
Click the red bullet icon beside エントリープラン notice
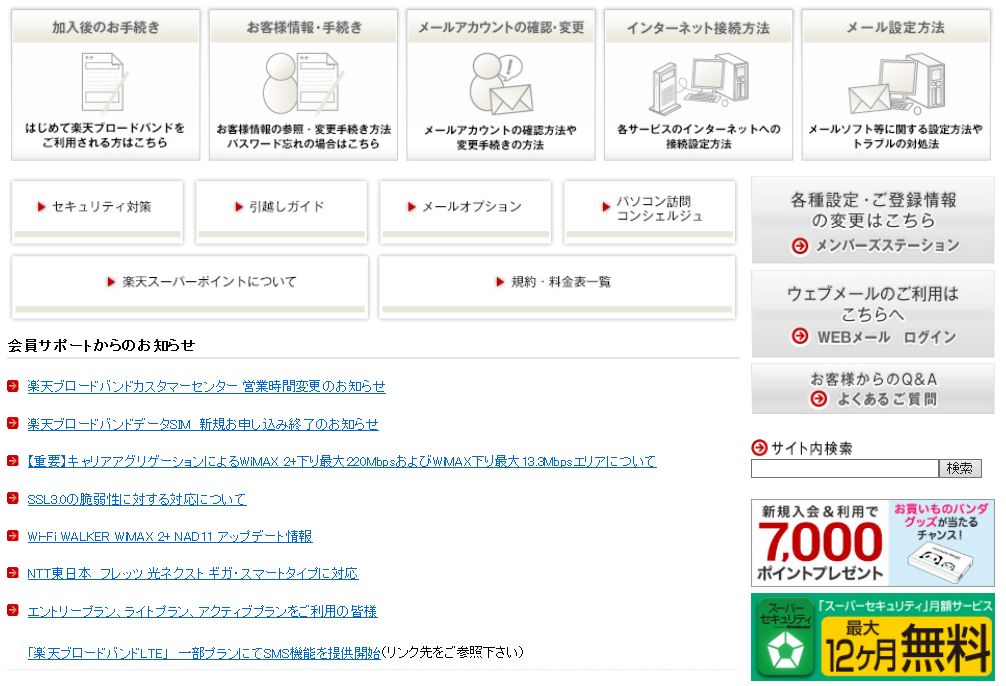pos(12,610)
